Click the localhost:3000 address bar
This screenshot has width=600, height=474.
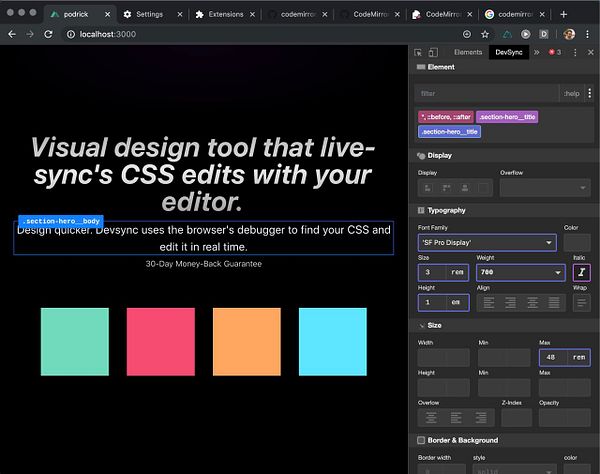pyautogui.click(x=260, y=34)
